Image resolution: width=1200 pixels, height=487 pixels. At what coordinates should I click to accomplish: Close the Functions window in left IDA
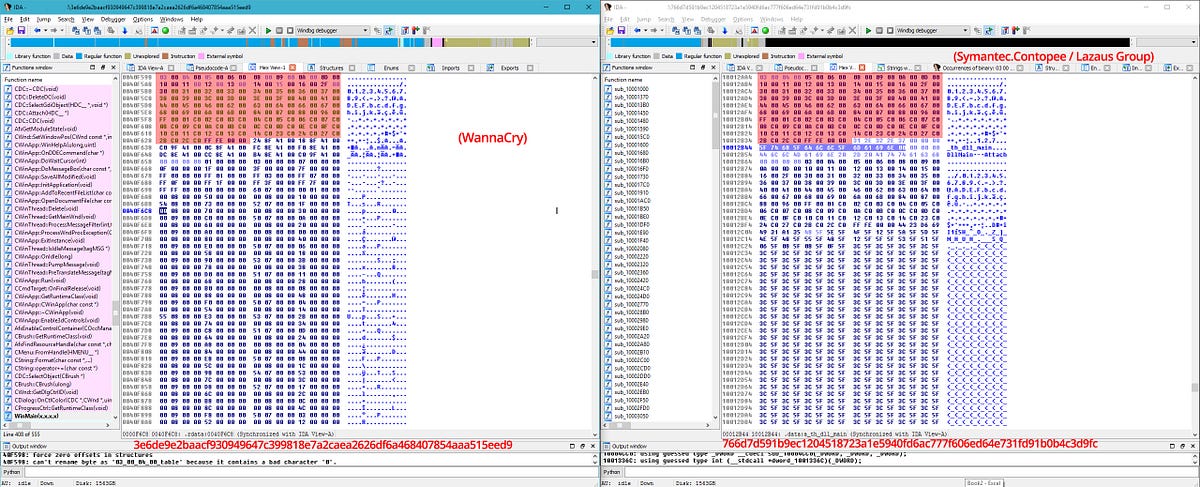click(114, 67)
